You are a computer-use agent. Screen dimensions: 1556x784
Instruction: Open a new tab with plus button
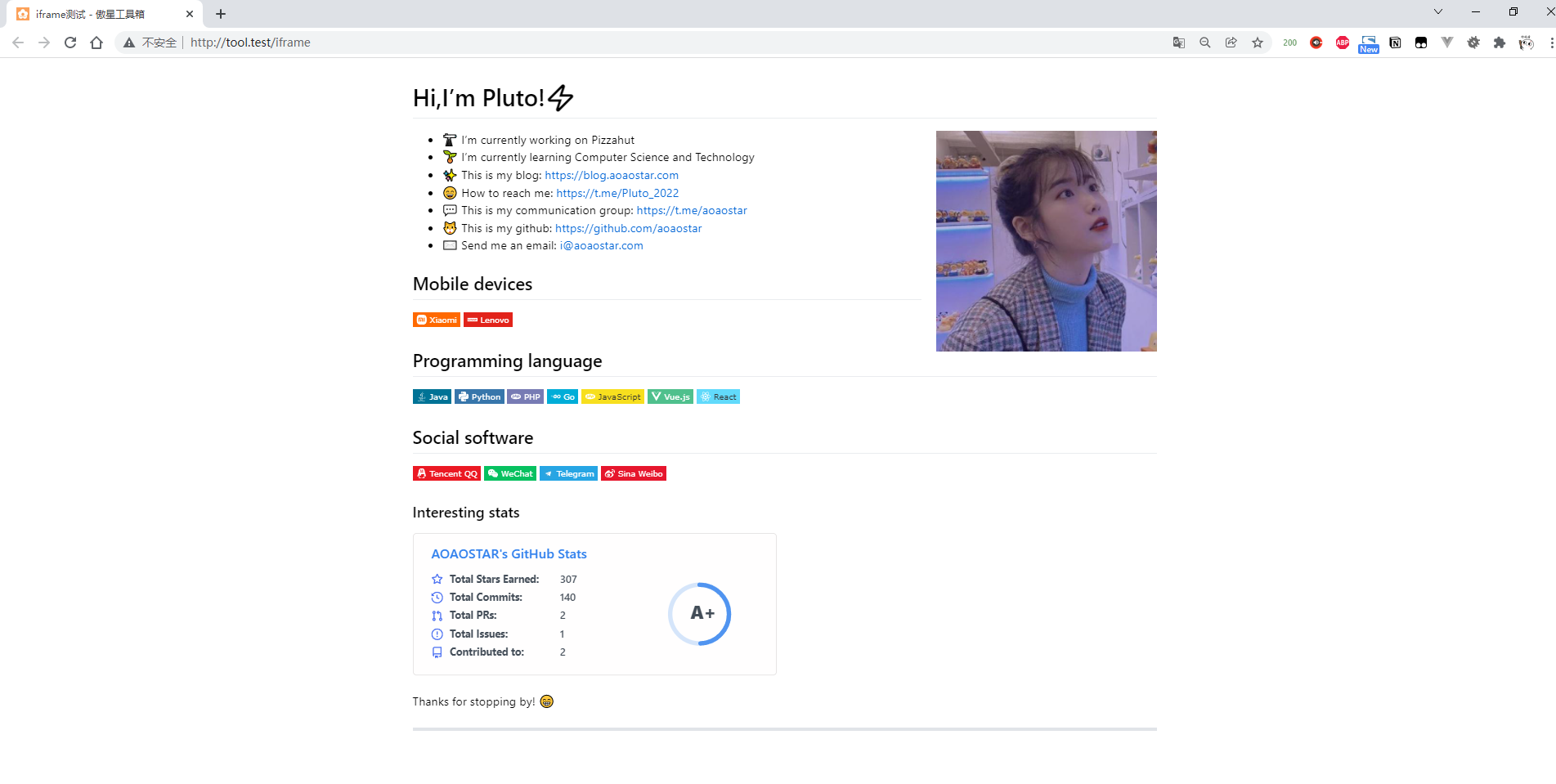pos(221,14)
